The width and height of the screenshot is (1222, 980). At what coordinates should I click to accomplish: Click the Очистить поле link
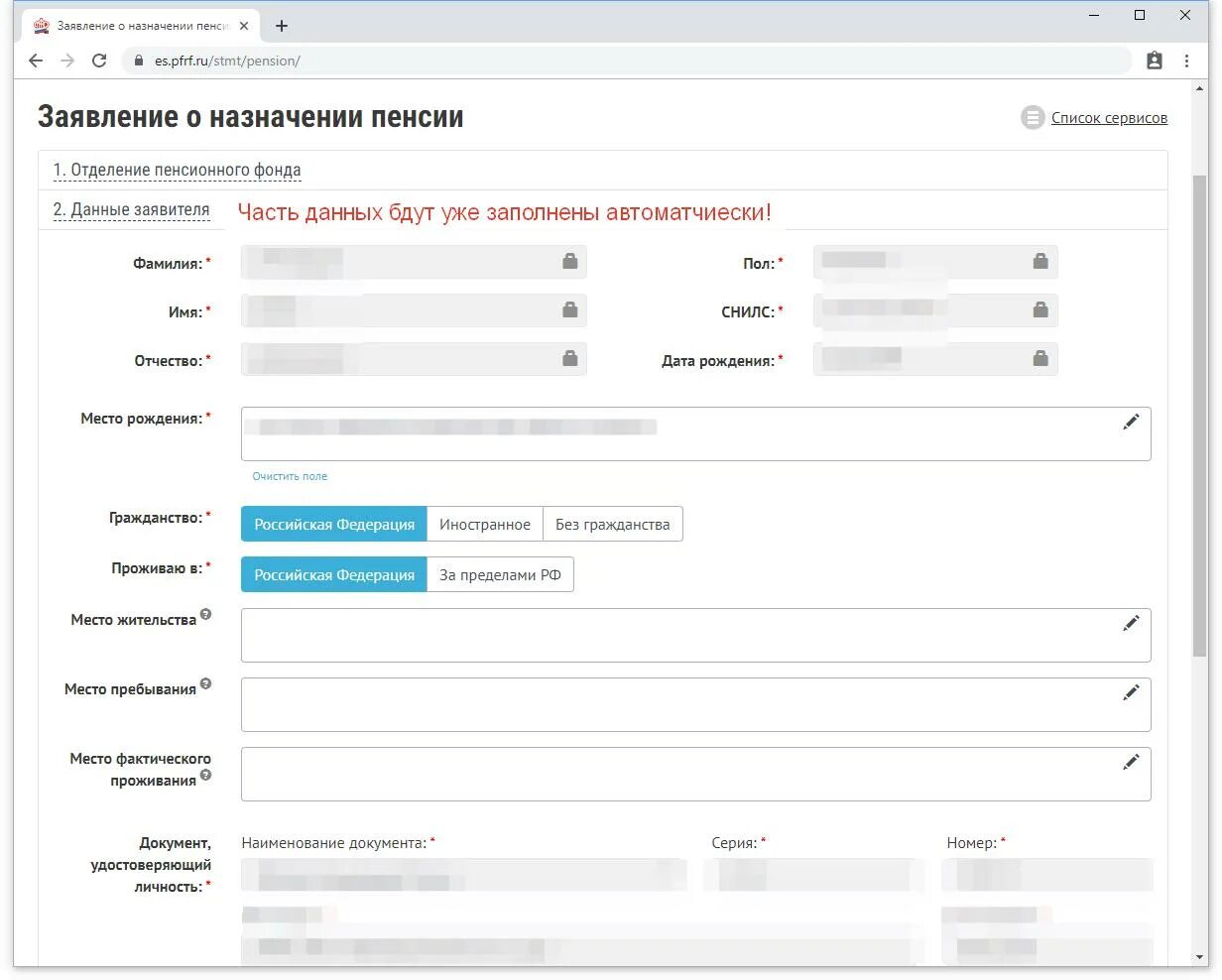pos(290,476)
